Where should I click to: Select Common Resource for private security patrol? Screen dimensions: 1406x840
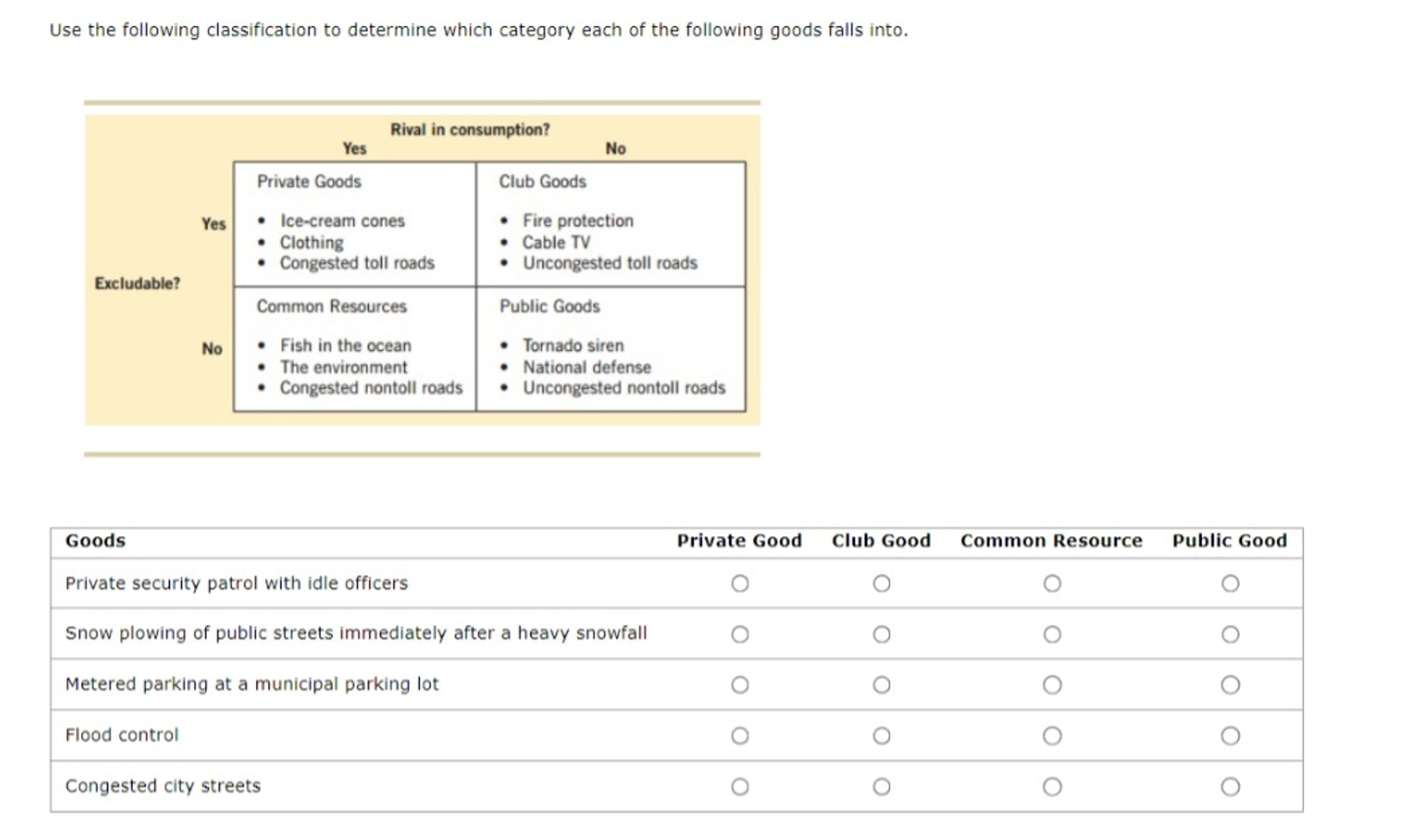[x=1052, y=583]
